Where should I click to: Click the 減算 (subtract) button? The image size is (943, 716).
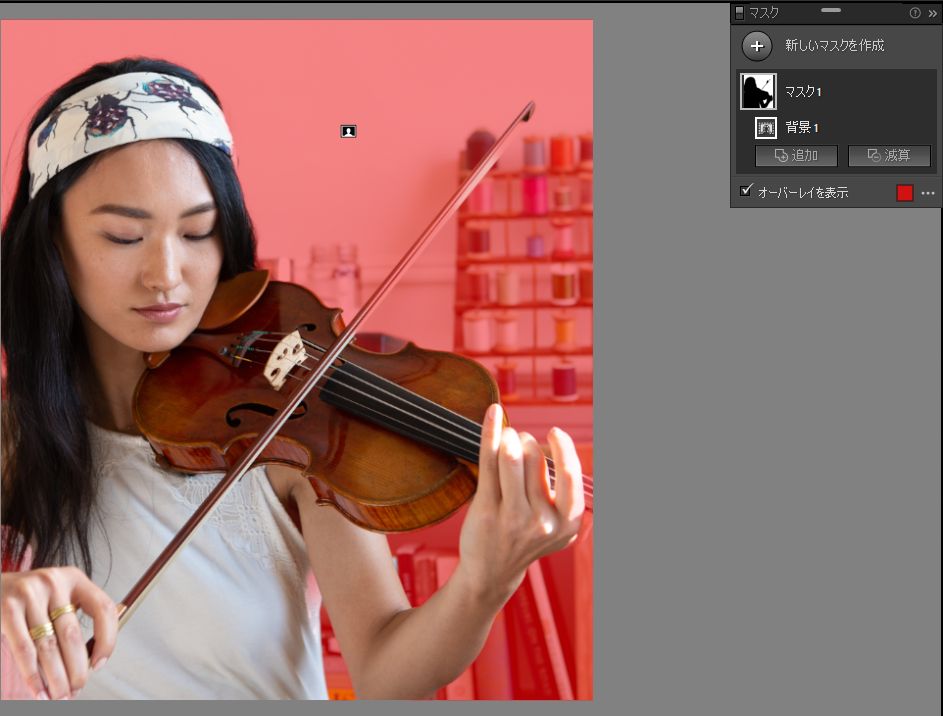pos(889,156)
